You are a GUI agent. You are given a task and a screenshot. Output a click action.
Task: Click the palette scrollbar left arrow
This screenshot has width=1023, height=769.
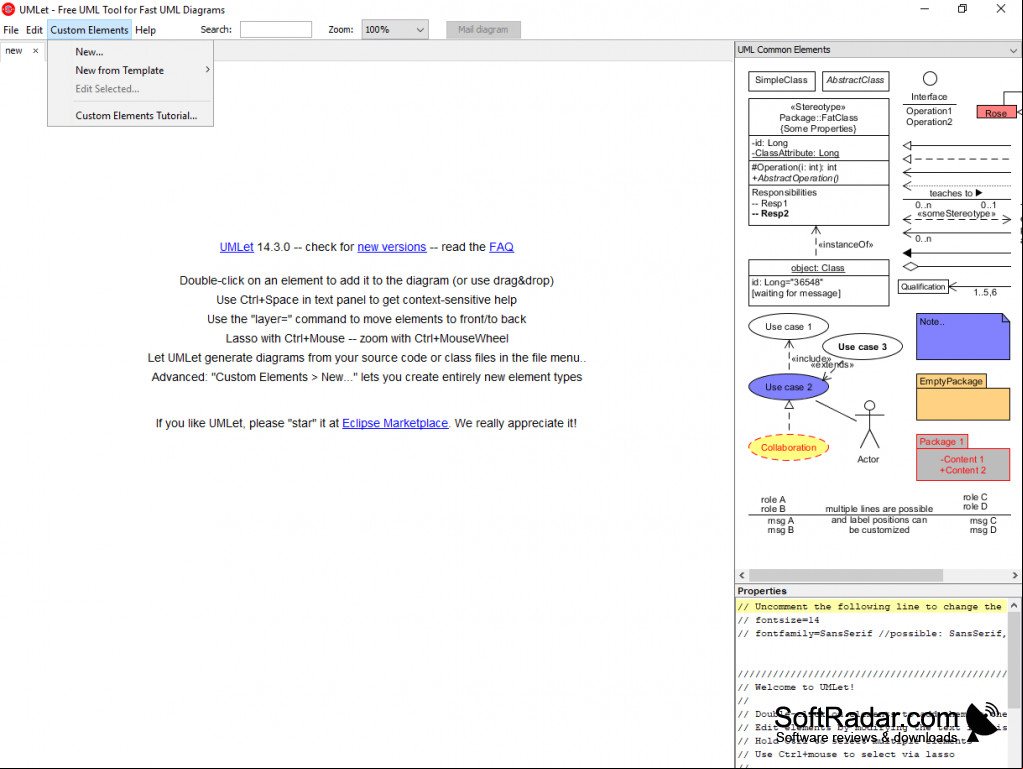point(742,575)
